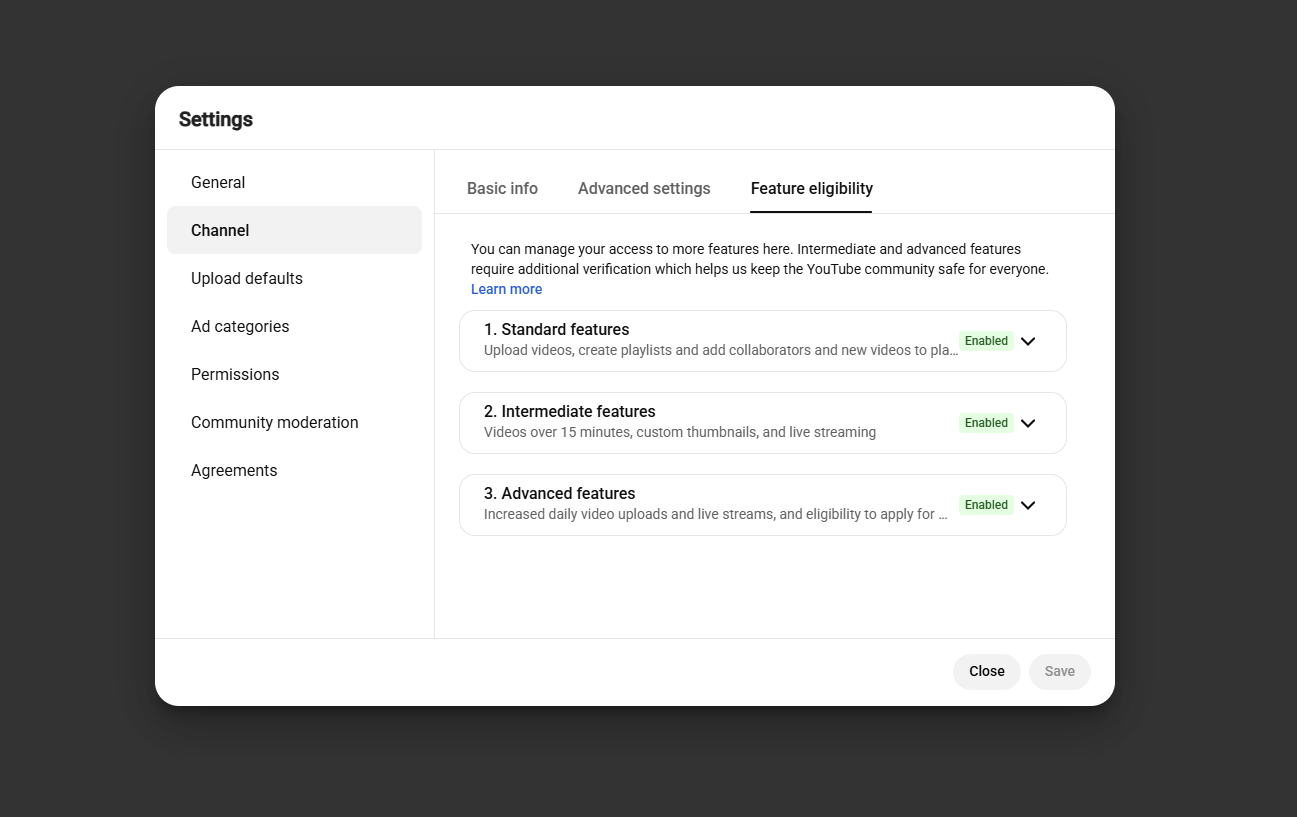Select Channel in the settings sidebar
Viewport: 1297px width, 817px height.
pyautogui.click(x=294, y=230)
